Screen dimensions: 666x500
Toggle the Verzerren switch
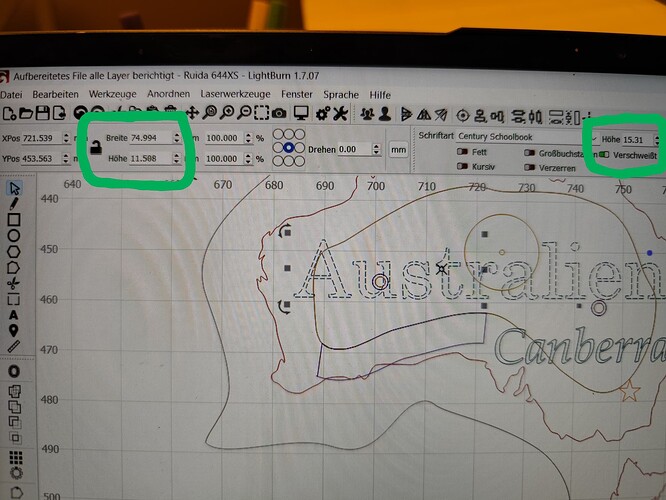529,168
